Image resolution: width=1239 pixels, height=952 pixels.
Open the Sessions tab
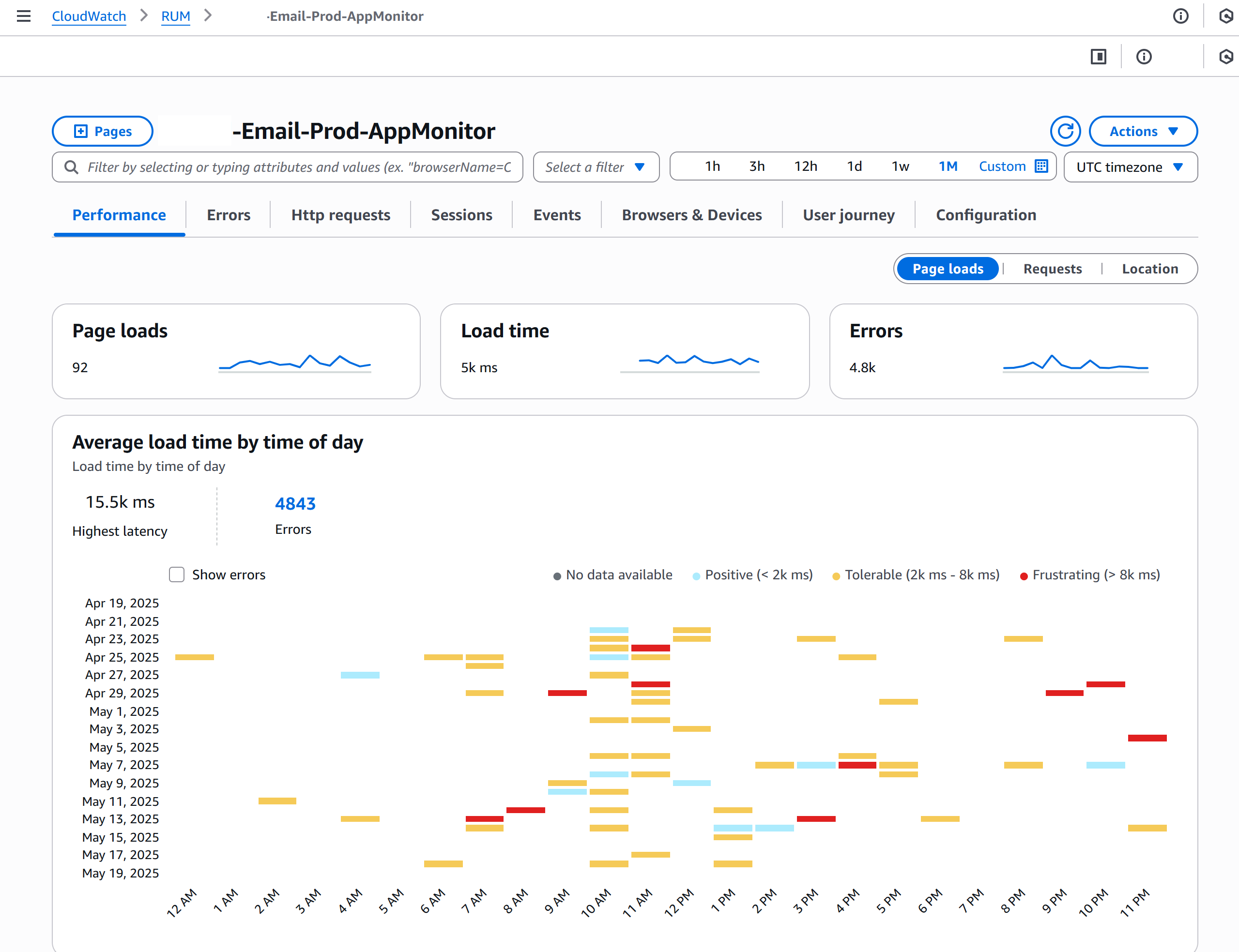[461, 215]
